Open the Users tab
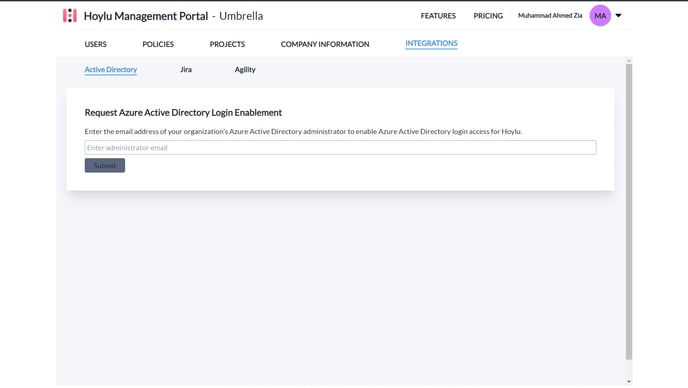 96,44
